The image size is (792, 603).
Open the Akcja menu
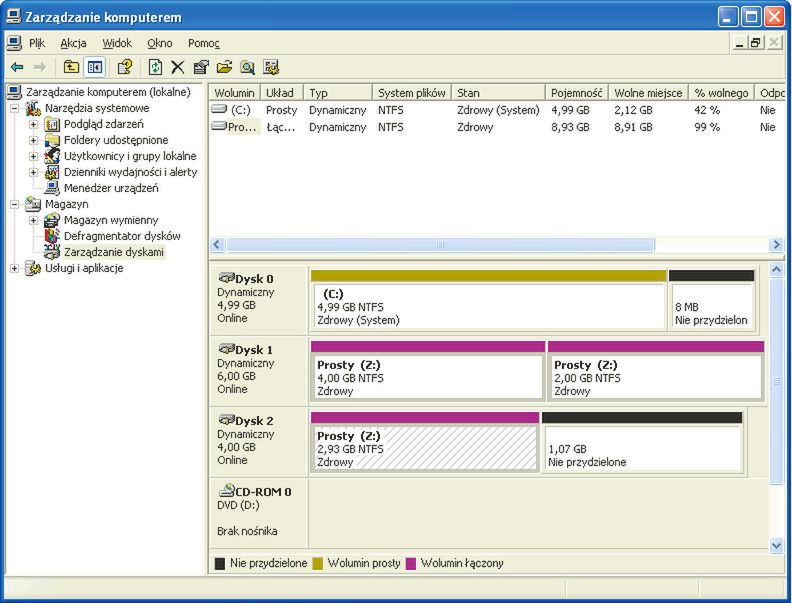[x=73, y=43]
